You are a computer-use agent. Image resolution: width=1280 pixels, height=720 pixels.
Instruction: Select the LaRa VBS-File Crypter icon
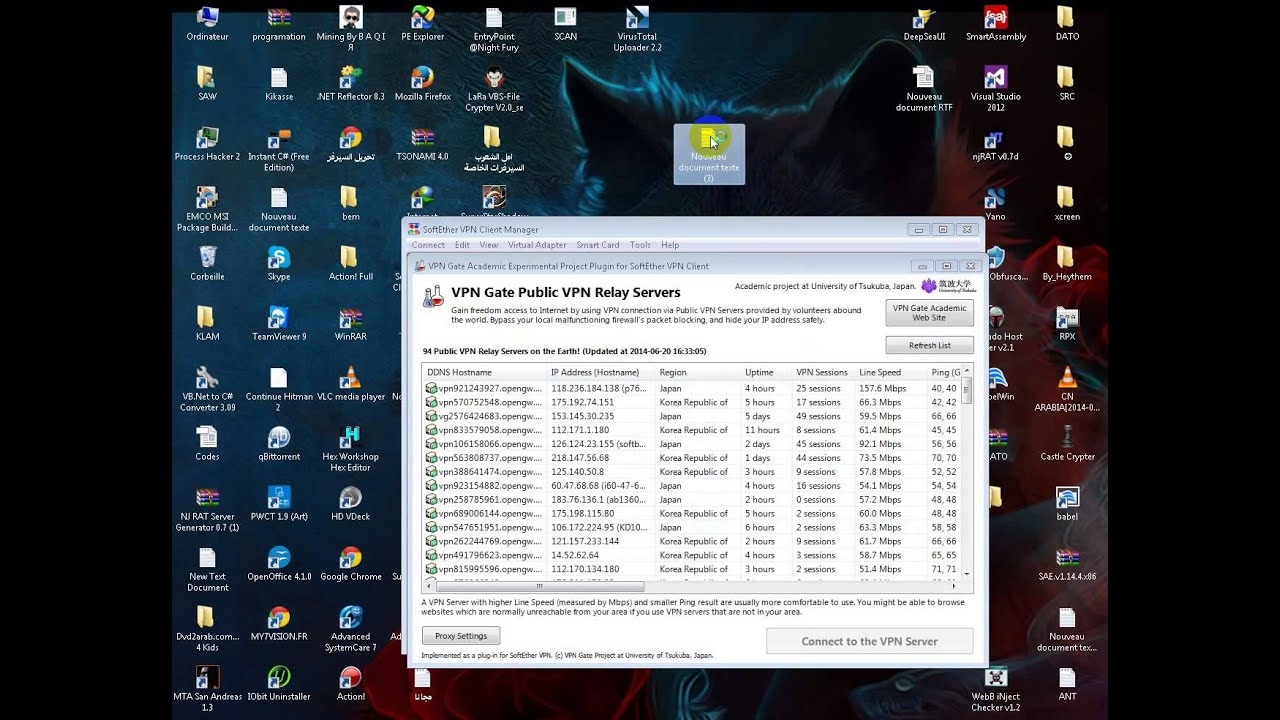pos(494,89)
